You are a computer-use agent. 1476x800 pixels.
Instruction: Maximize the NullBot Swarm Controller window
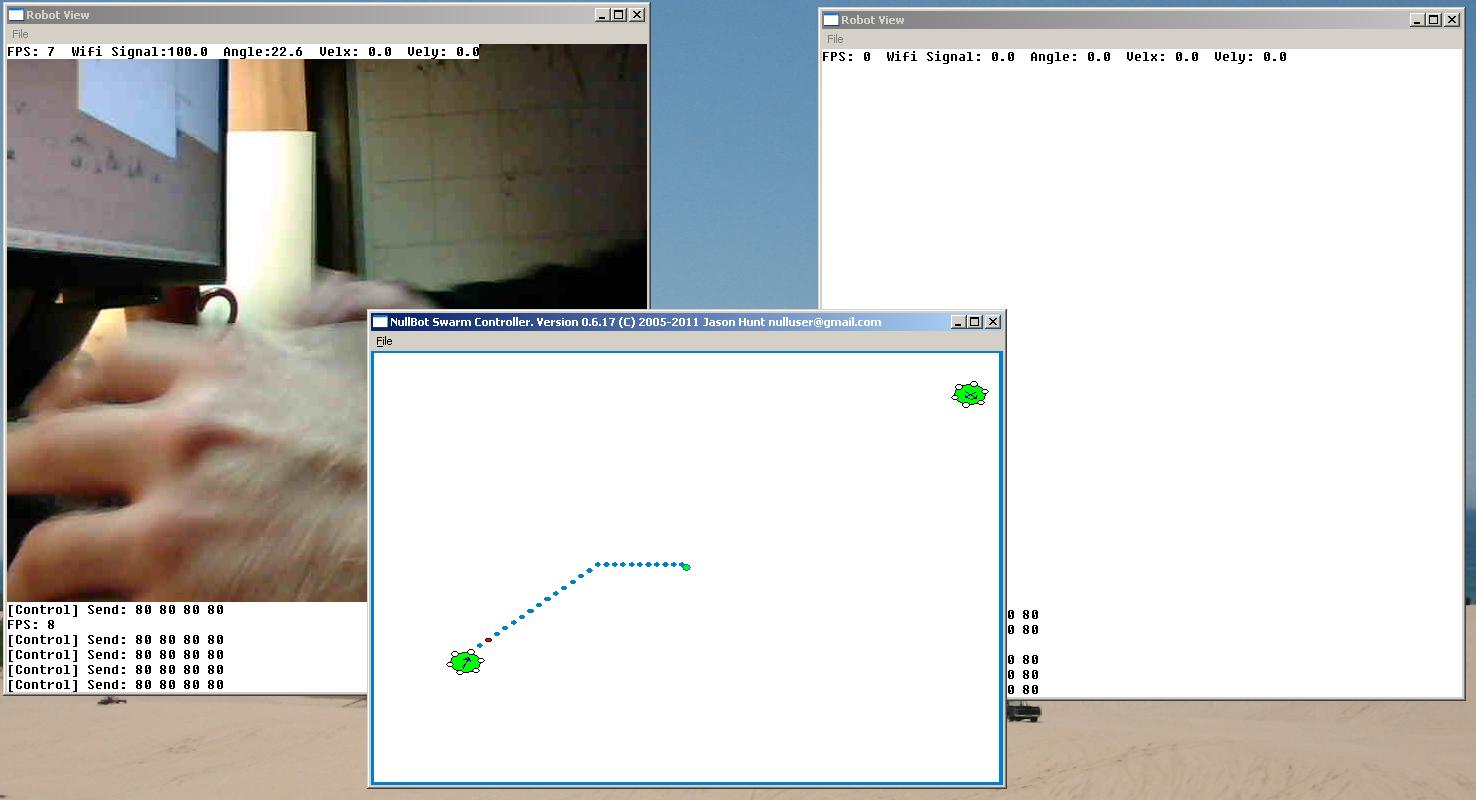(975, 322)
